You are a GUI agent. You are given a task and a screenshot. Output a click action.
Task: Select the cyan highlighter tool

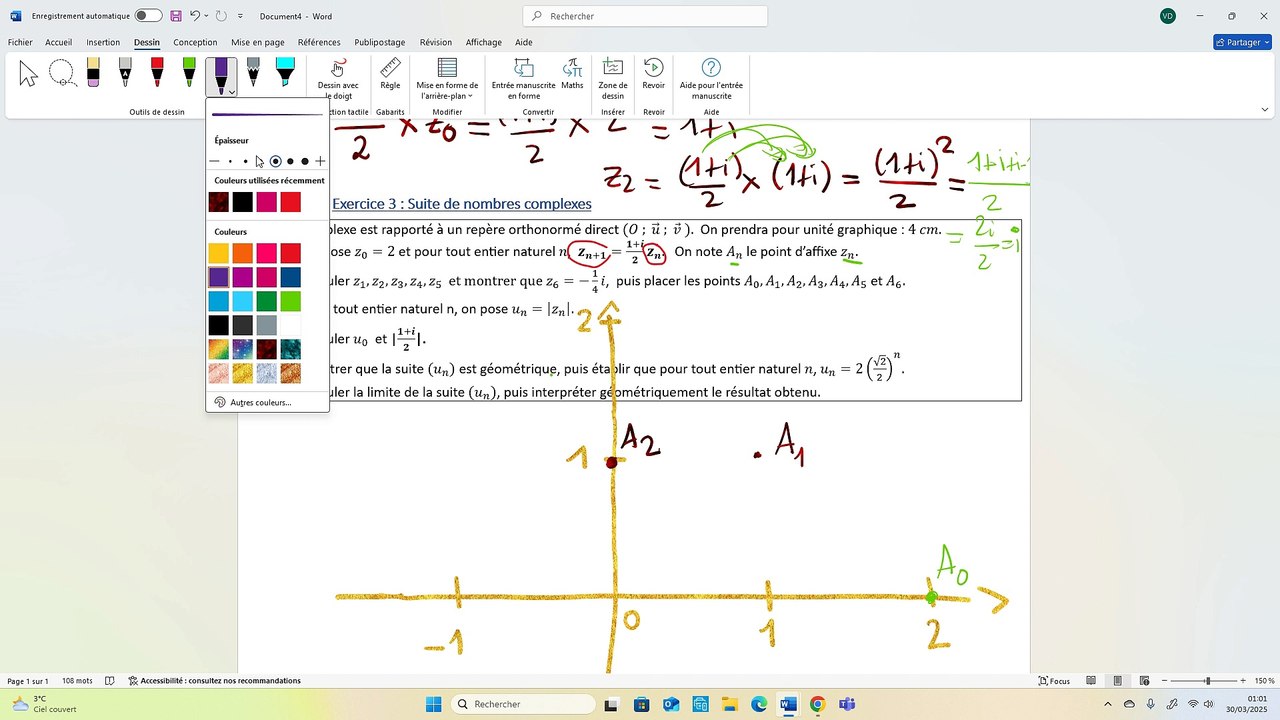click(x=285, y=73)
